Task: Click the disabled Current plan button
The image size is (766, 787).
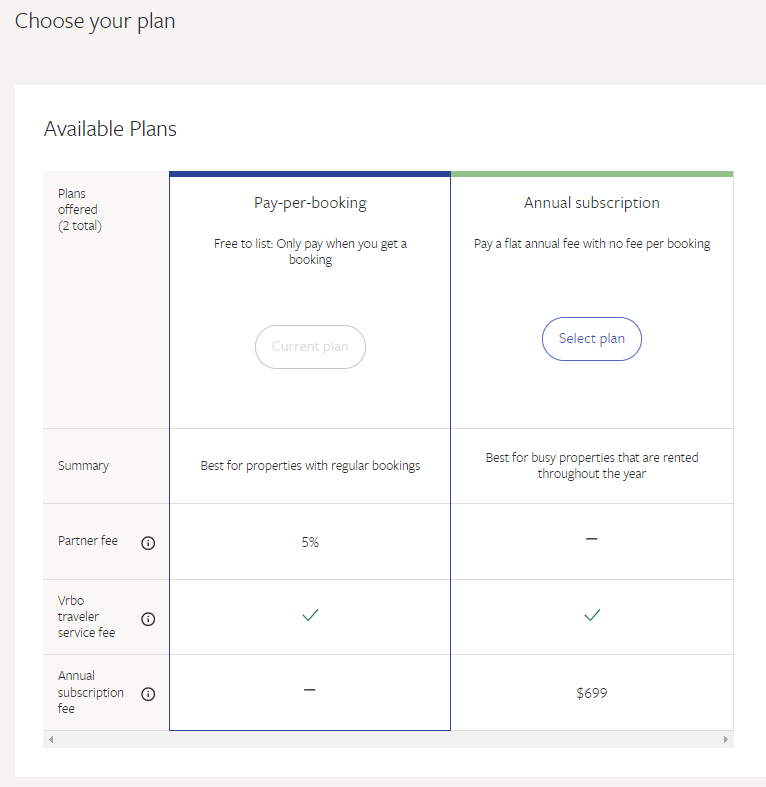Action: 310,347
